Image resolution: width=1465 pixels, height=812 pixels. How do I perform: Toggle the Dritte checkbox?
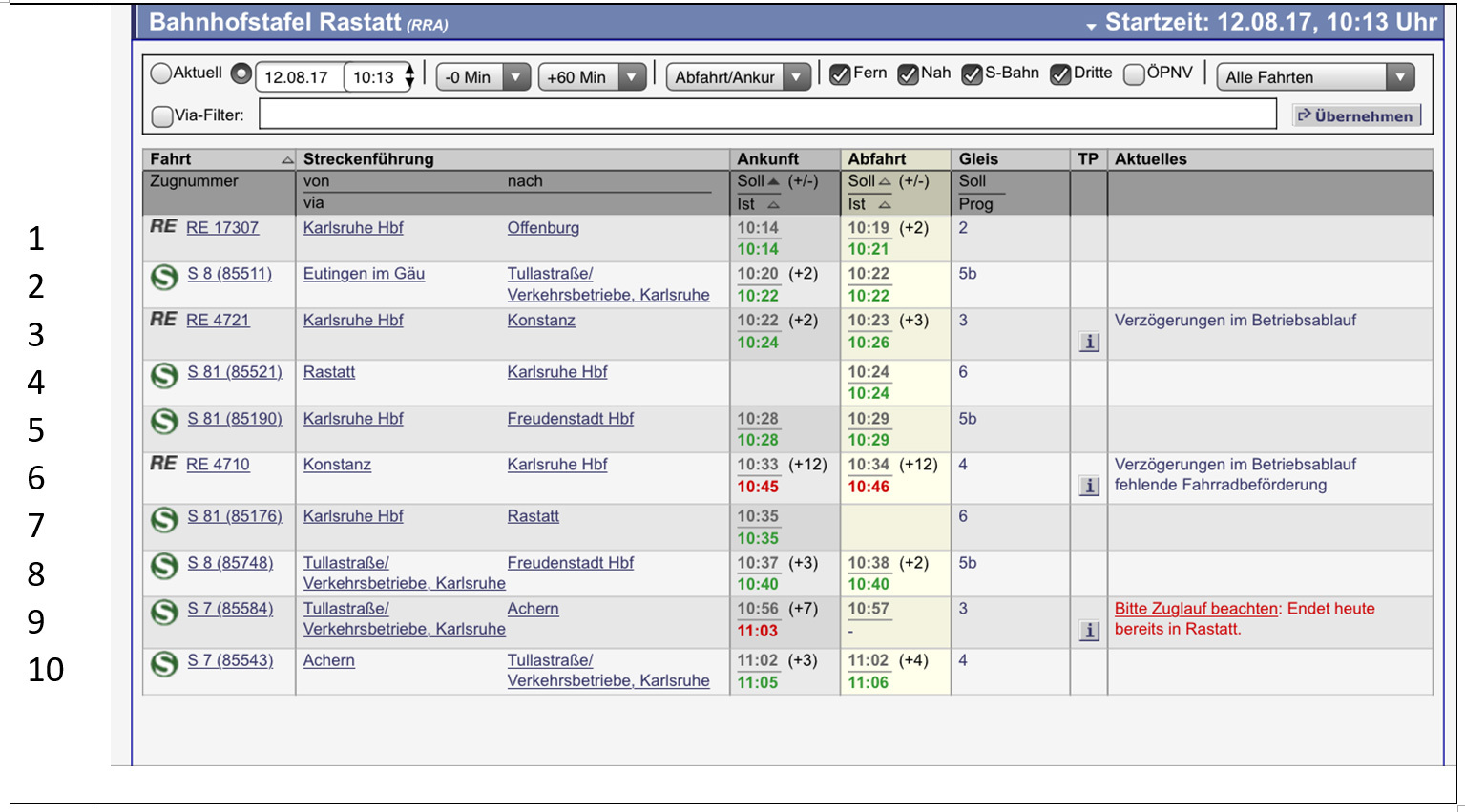coord(1060,74)
